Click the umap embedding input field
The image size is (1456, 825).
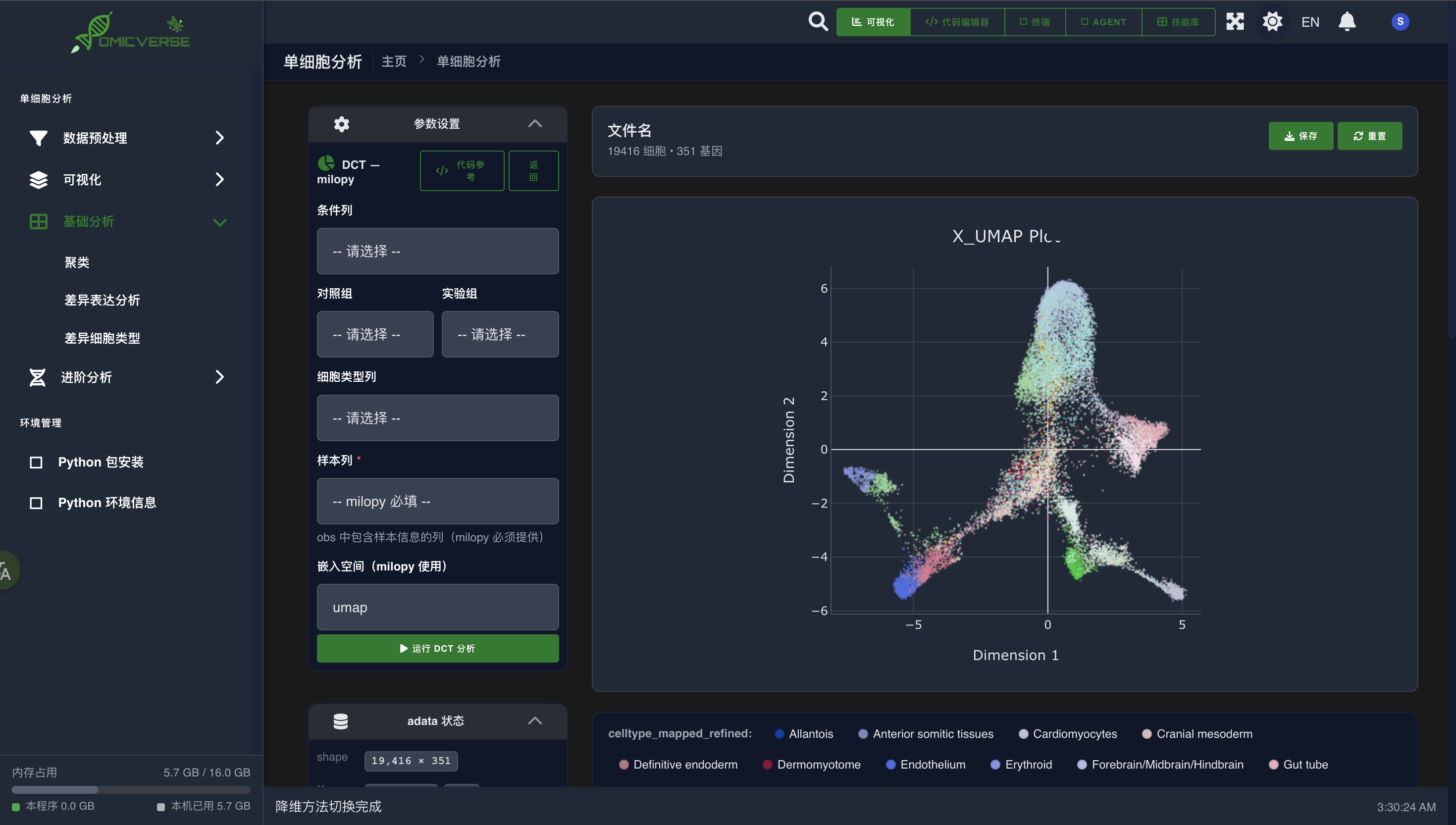[x=437, y=608]
